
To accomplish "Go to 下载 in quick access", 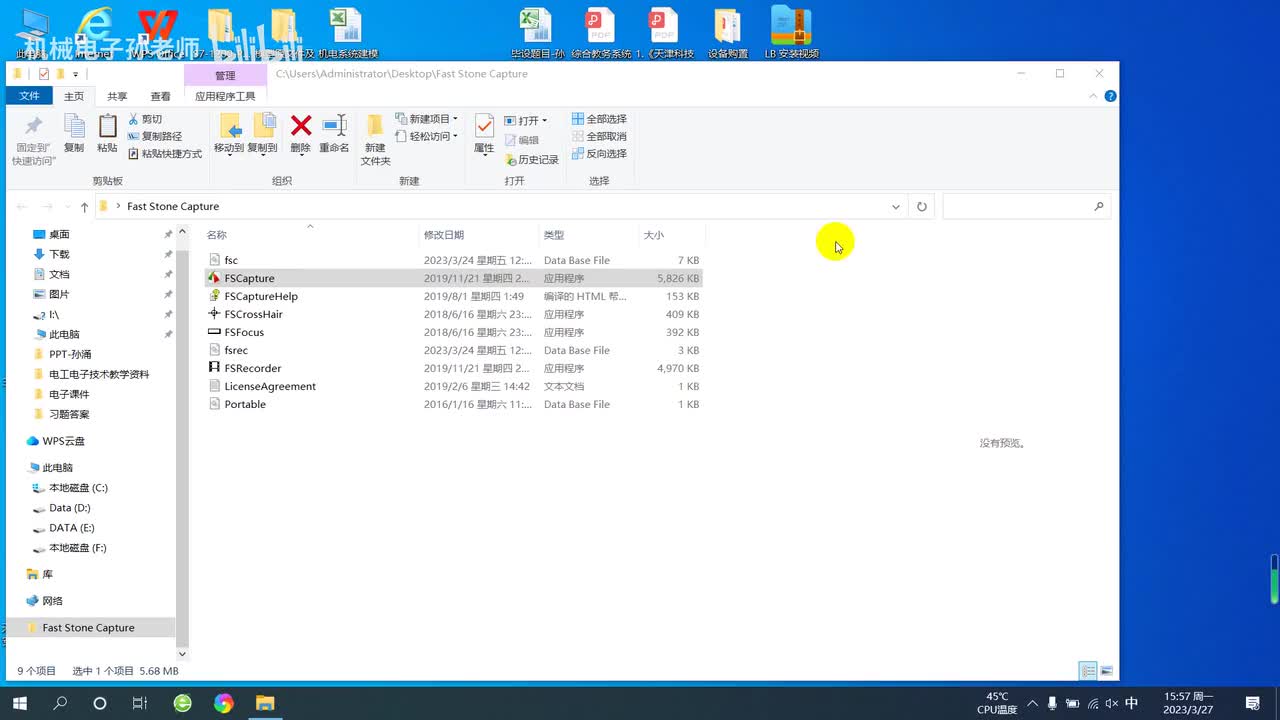I will pos(59,254).
